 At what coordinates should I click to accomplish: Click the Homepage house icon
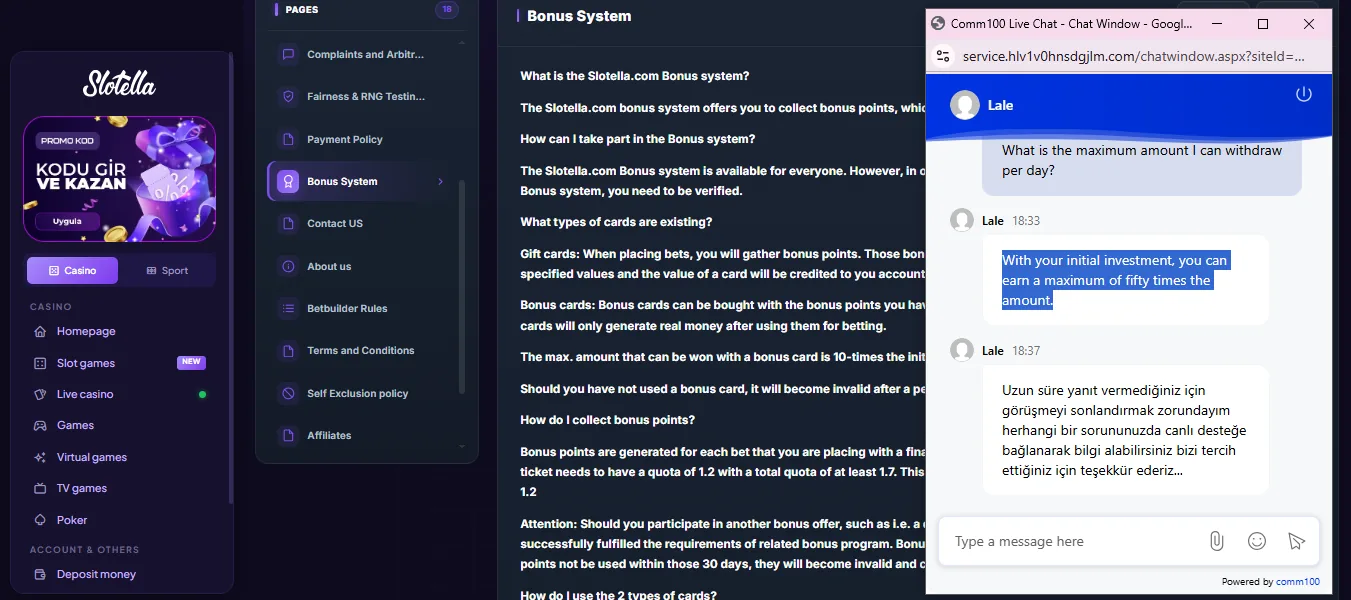[x=40, y=332]
